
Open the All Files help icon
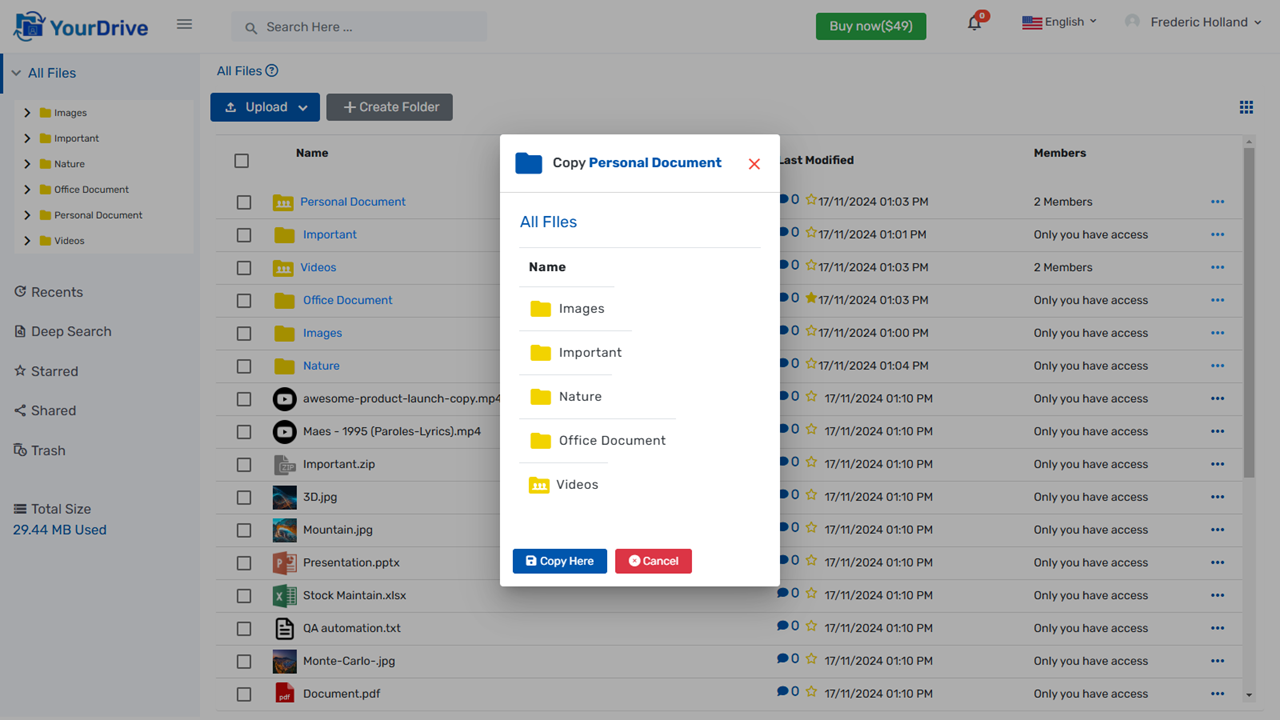coord(271,70)
